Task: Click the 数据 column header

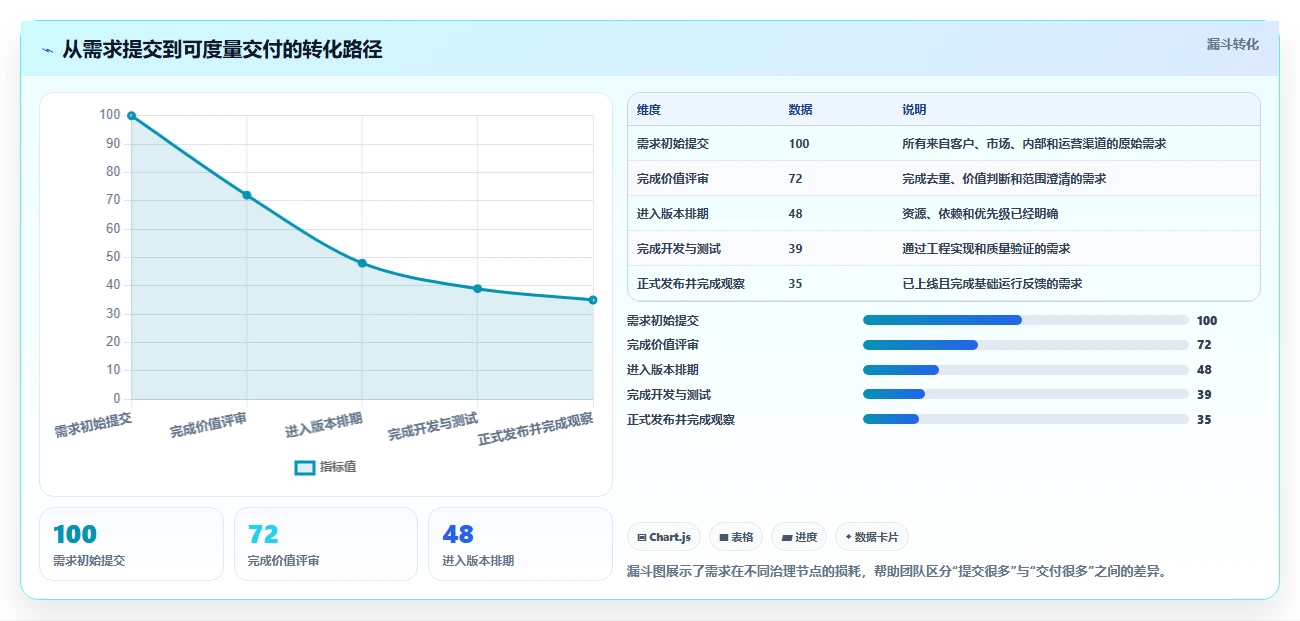Action: 800,110
